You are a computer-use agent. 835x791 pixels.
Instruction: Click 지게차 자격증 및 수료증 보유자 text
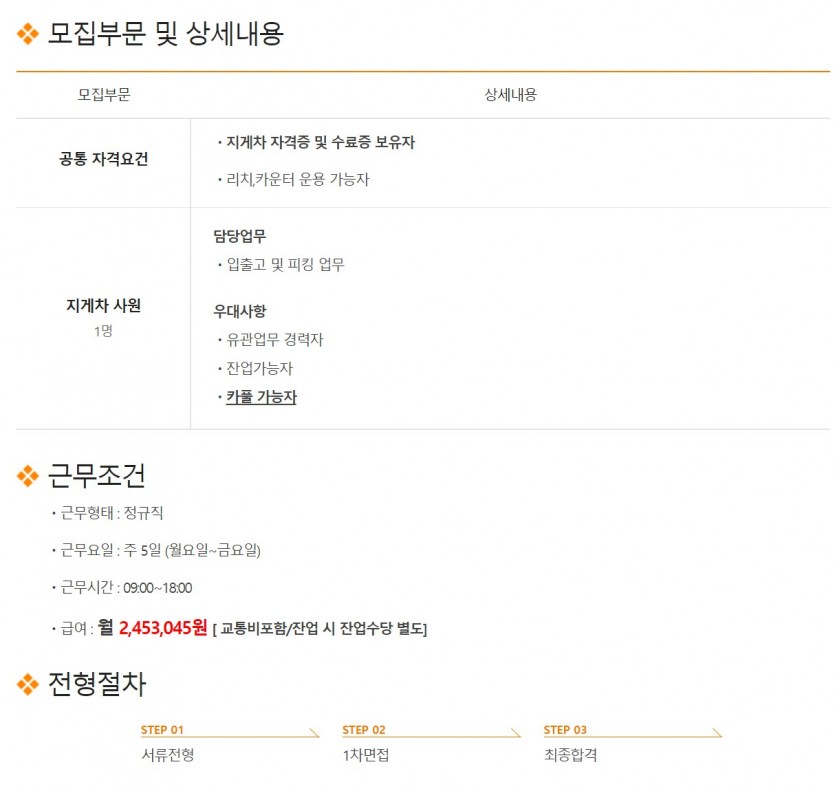coord(321,142)
